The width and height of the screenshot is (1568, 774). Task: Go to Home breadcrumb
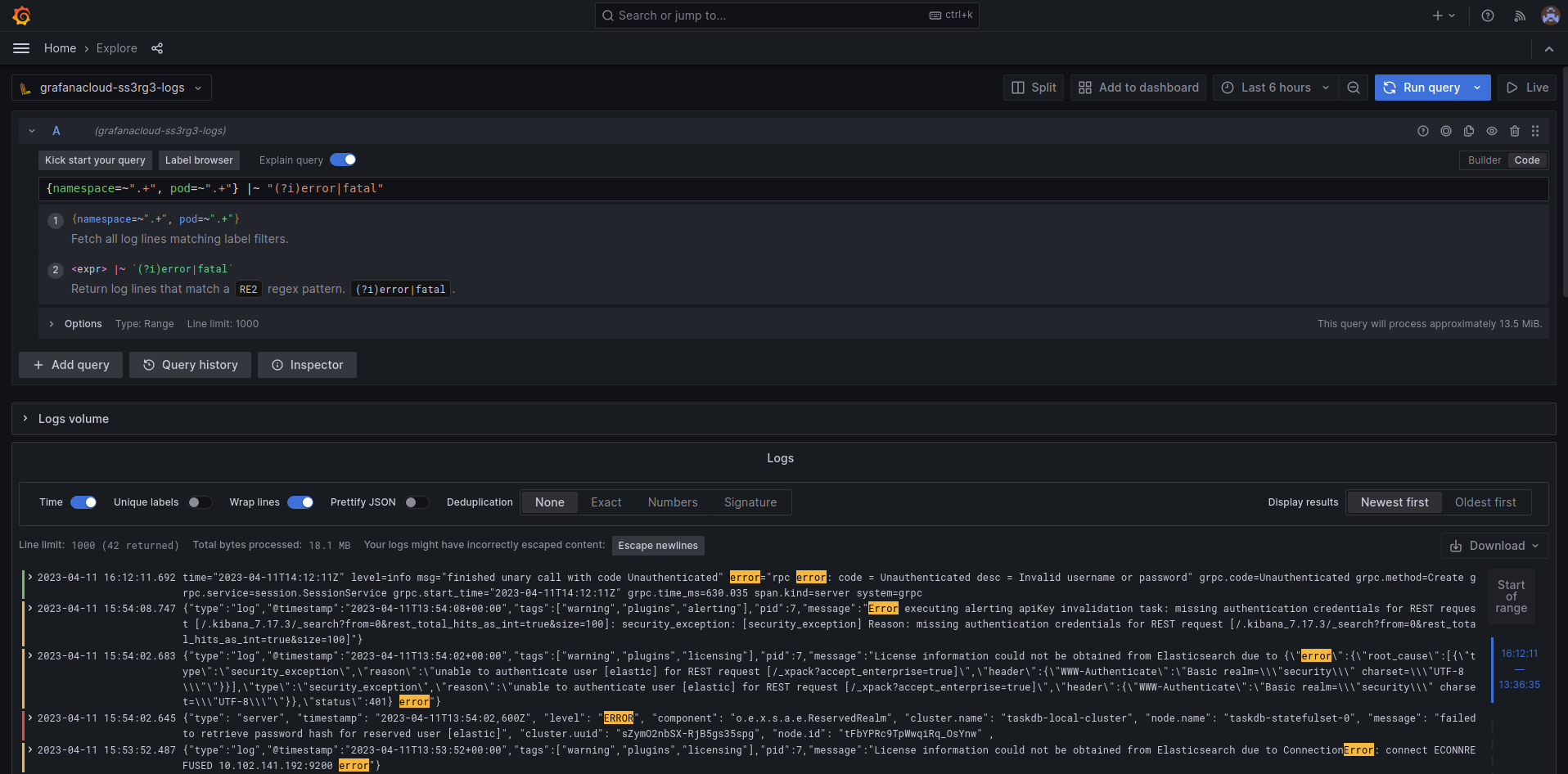point(60,48)
